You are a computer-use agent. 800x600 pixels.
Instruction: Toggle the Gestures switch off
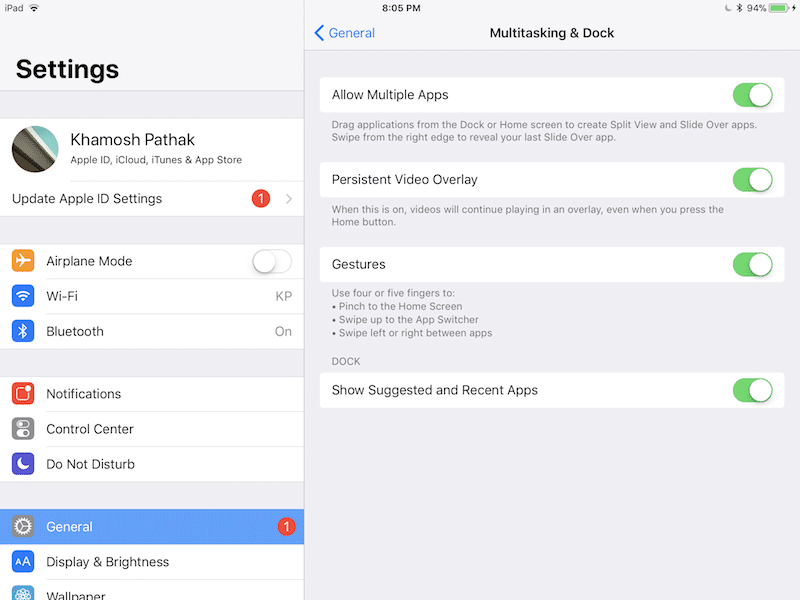(752, 265)
